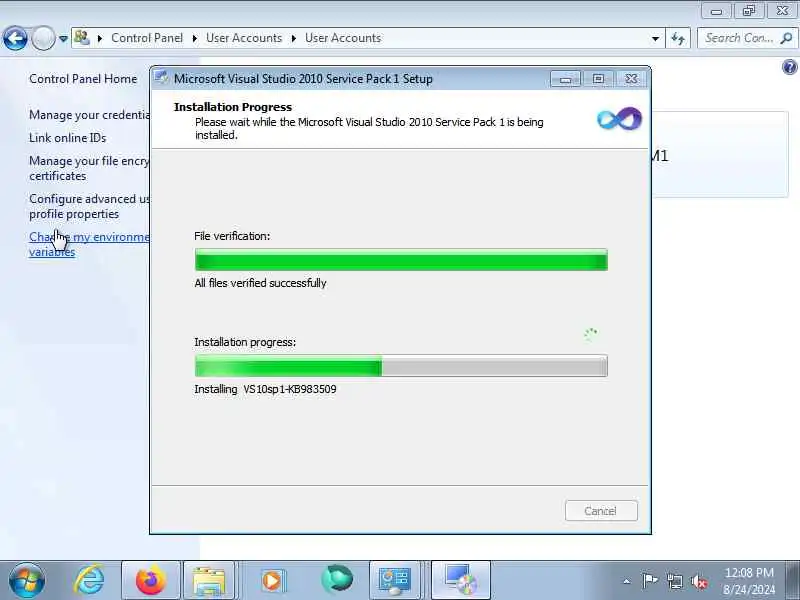Click the magnifier search icon
Viewport: 800px width, 600px height.
pos(786,38)
